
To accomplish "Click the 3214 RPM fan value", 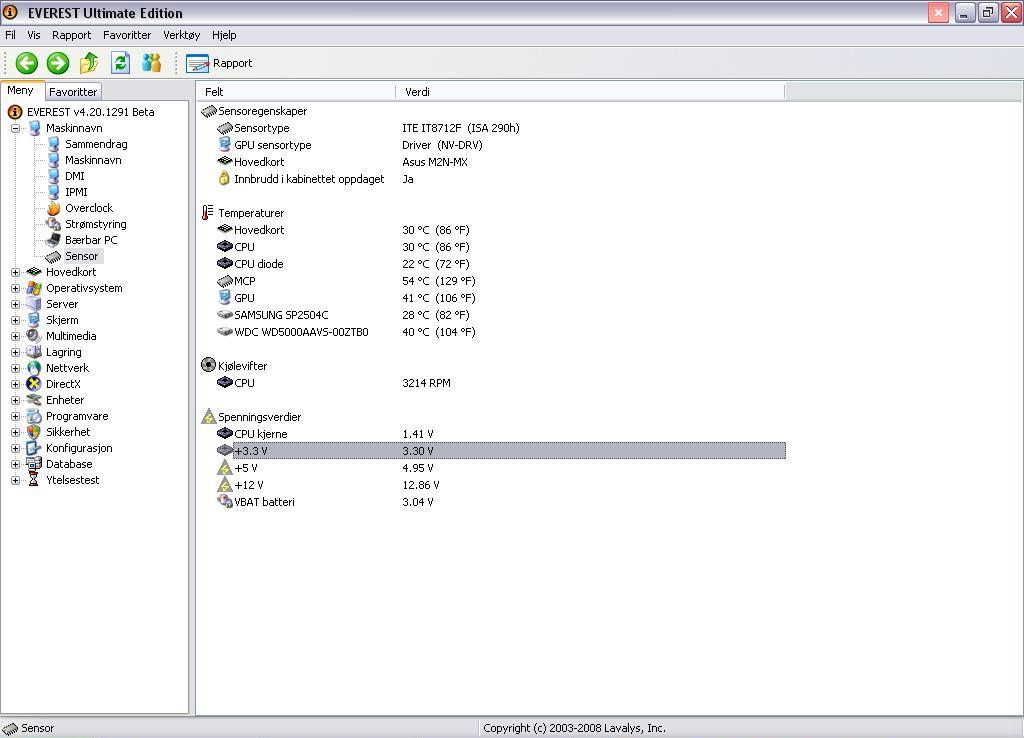I will (426, 383).
